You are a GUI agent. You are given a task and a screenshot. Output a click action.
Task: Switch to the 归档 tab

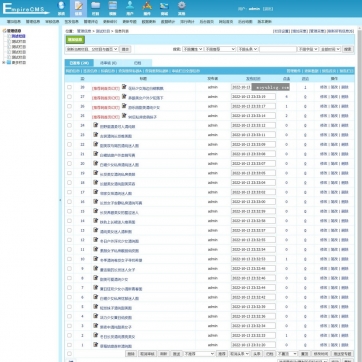(x=138, y=63)
